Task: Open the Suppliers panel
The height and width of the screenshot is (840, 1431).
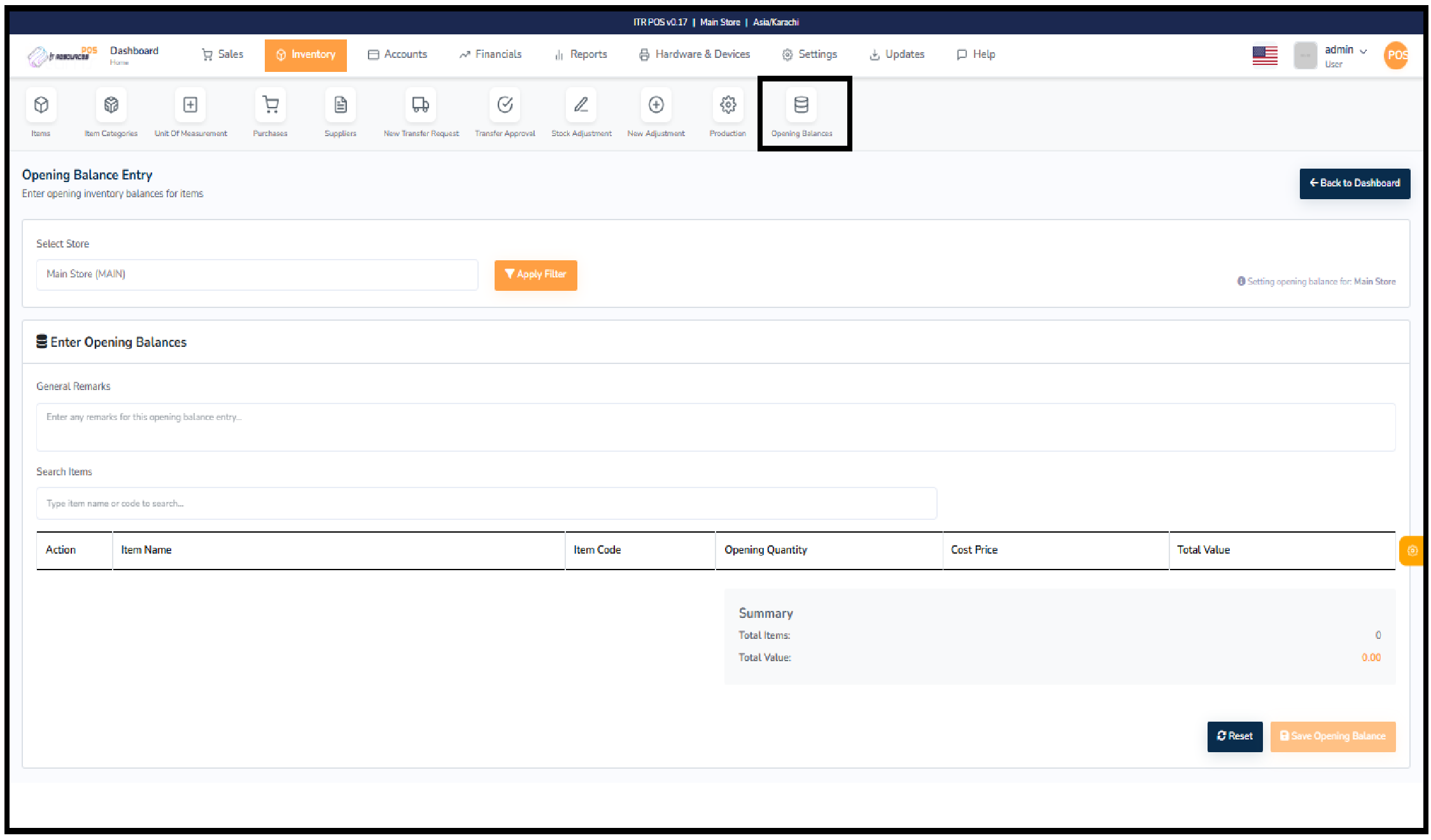Action: [341, 113]
